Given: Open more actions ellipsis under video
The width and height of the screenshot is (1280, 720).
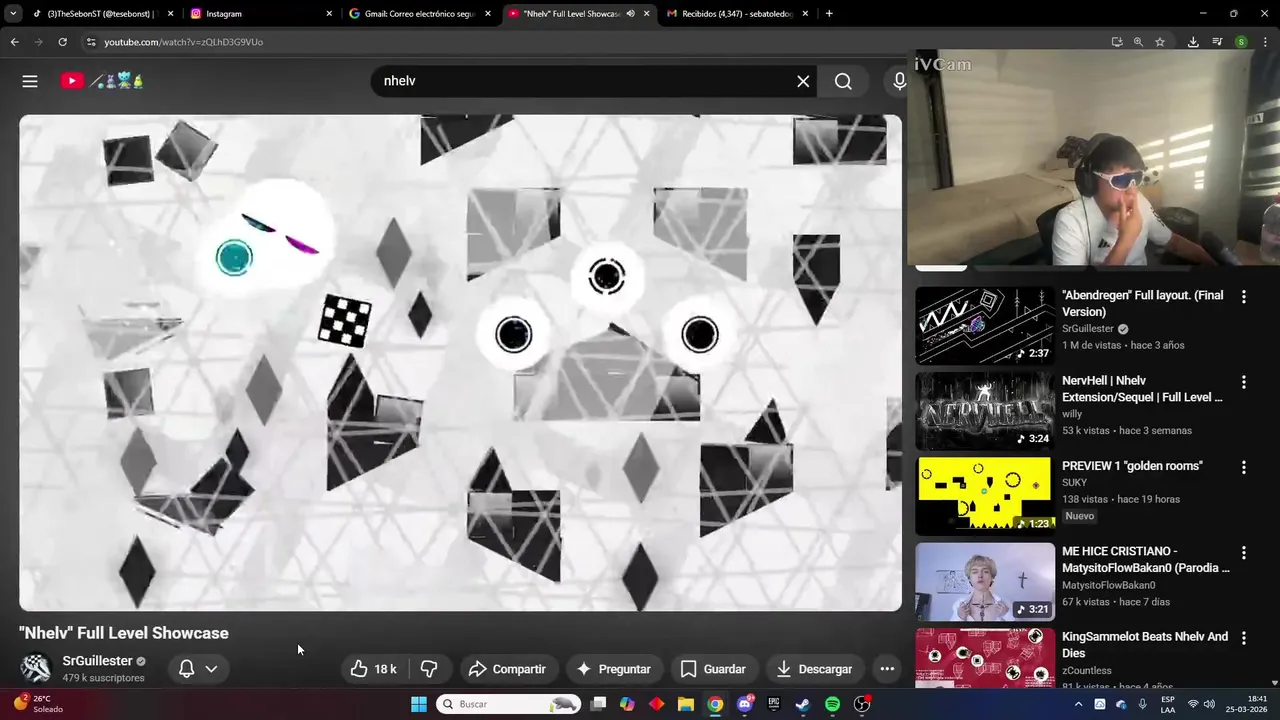Looking at the screenshot, I should pyautogui.click(x=887, y=669).
